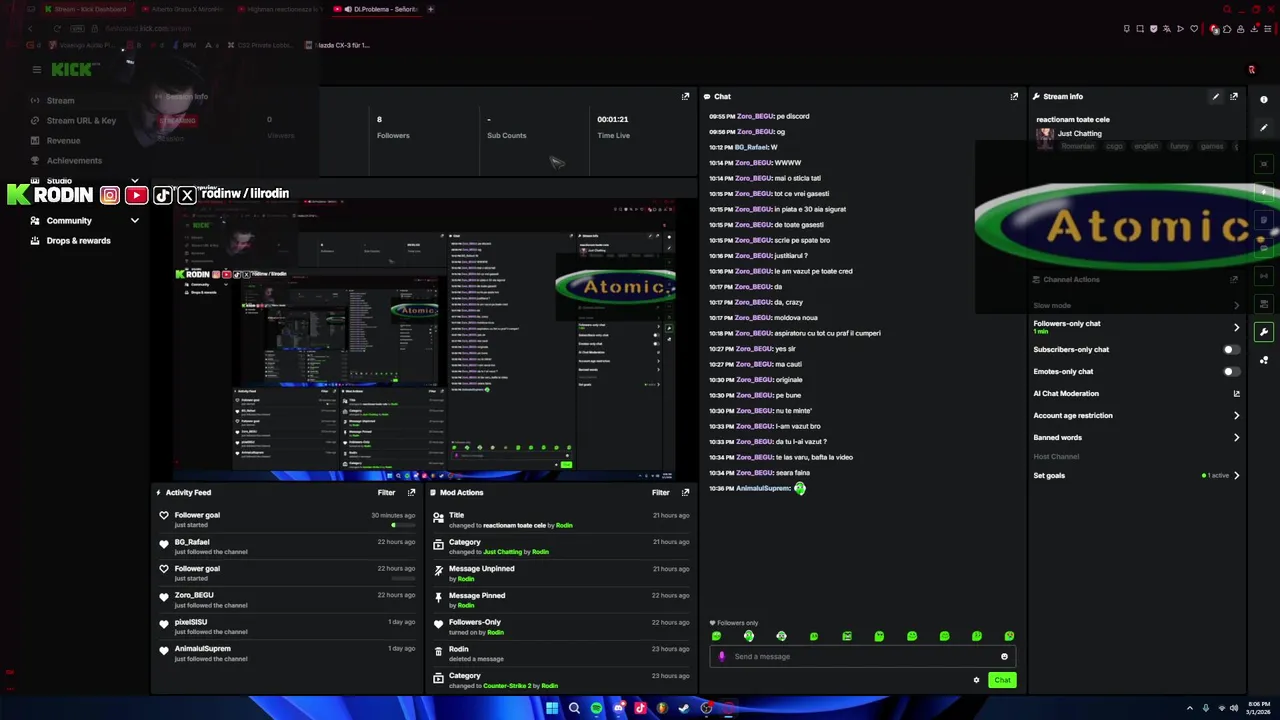Open Drops & rewards in sidebar
This screenshot has height=720, width=1280.
[78, 241]
